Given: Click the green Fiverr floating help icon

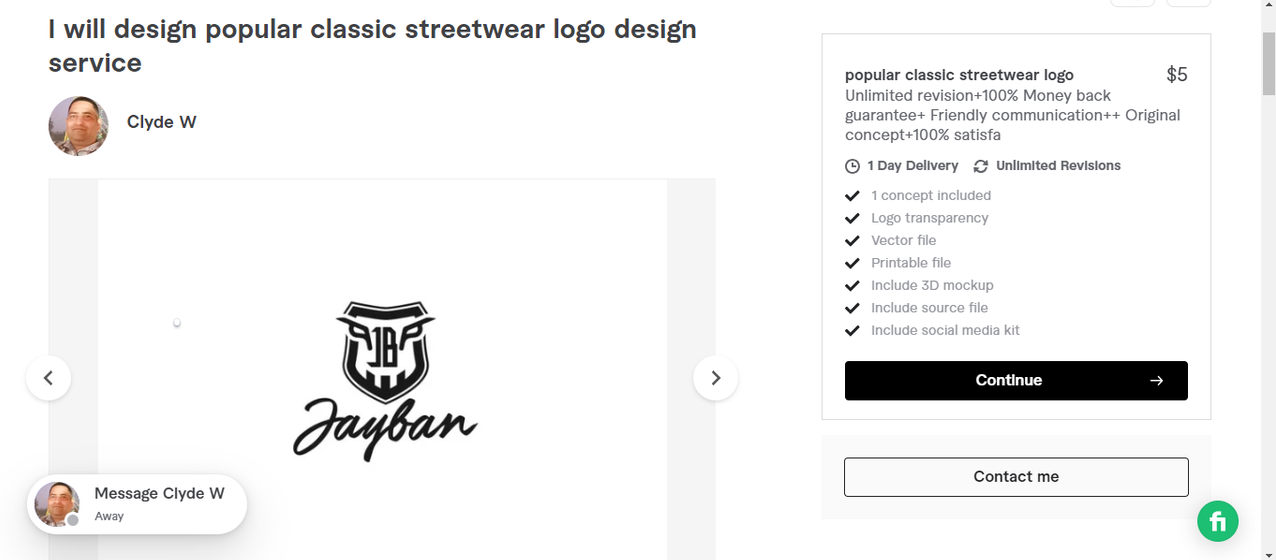Looking at the screenshot, I should [x=1217, y=521].
